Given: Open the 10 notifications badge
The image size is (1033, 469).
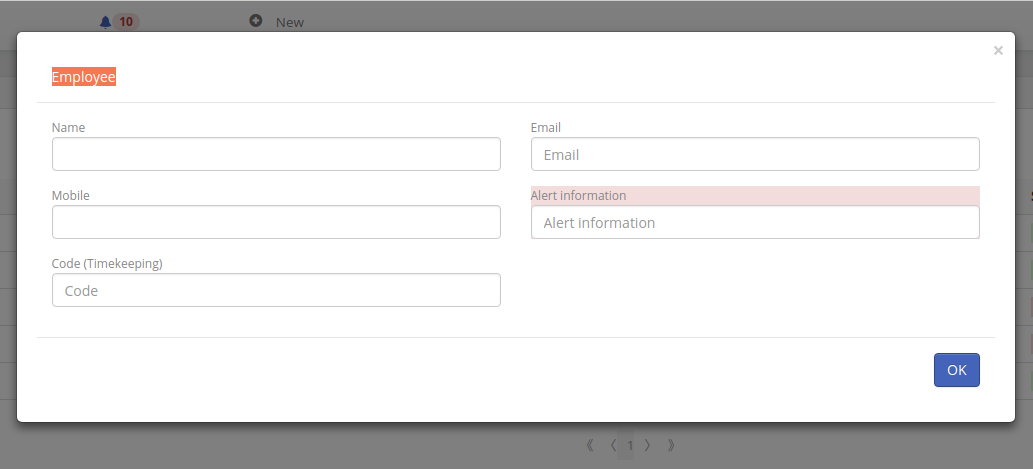Looking at the screenshot, I should coord(125,22).
